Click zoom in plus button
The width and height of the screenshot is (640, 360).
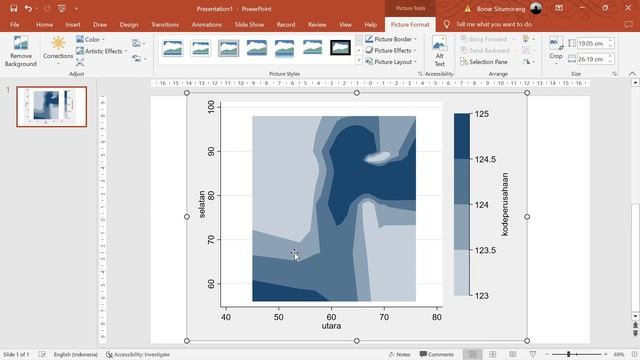click(x=606, y=354)
